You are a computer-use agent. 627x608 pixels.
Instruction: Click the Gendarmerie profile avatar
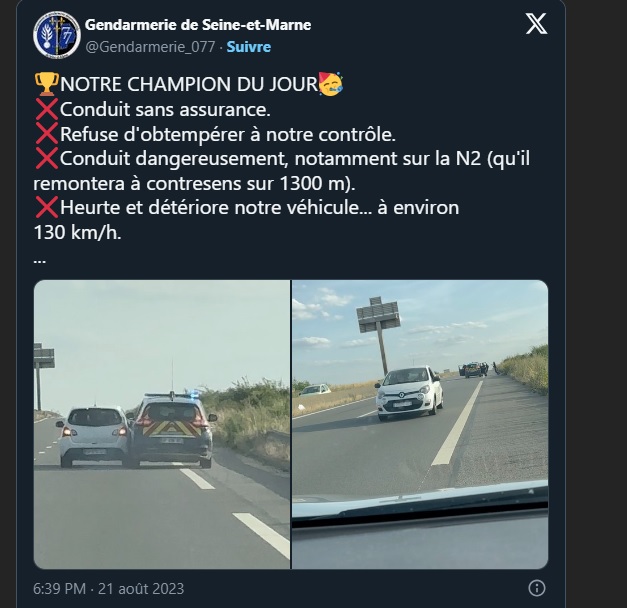point(56,34)
